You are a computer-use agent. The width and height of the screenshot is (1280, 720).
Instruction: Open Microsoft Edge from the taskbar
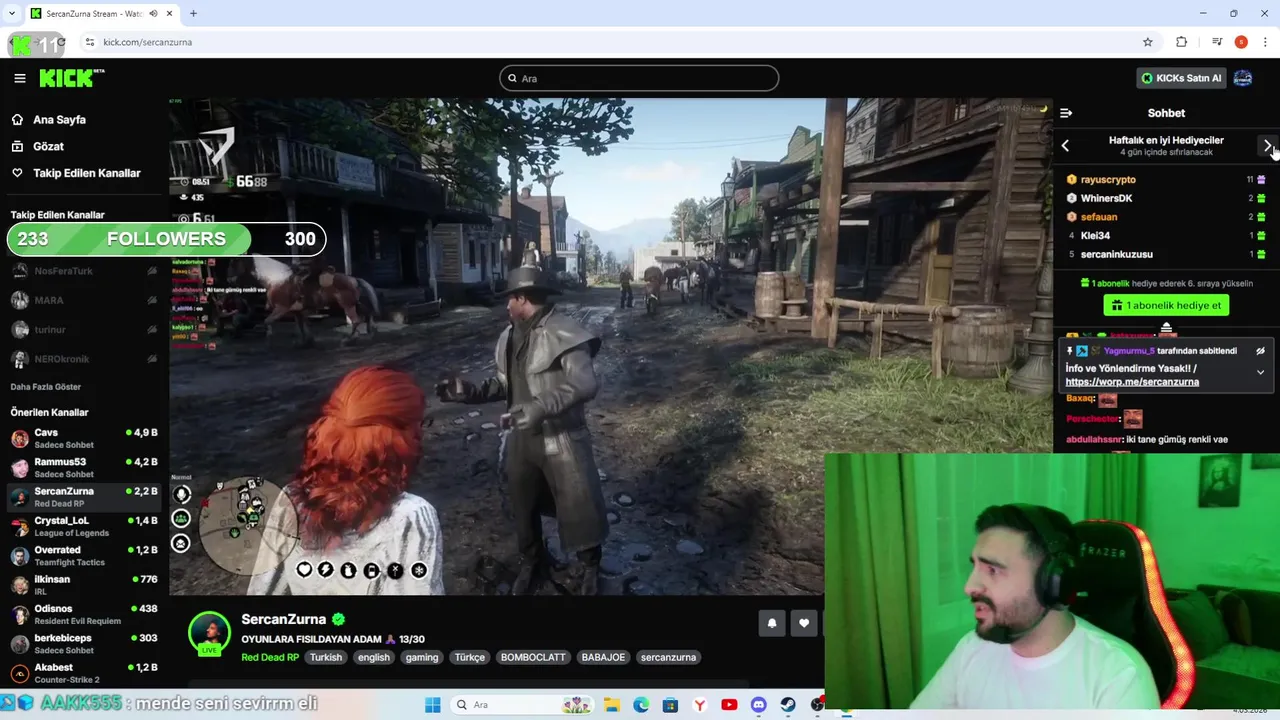(x=641, y=705)
